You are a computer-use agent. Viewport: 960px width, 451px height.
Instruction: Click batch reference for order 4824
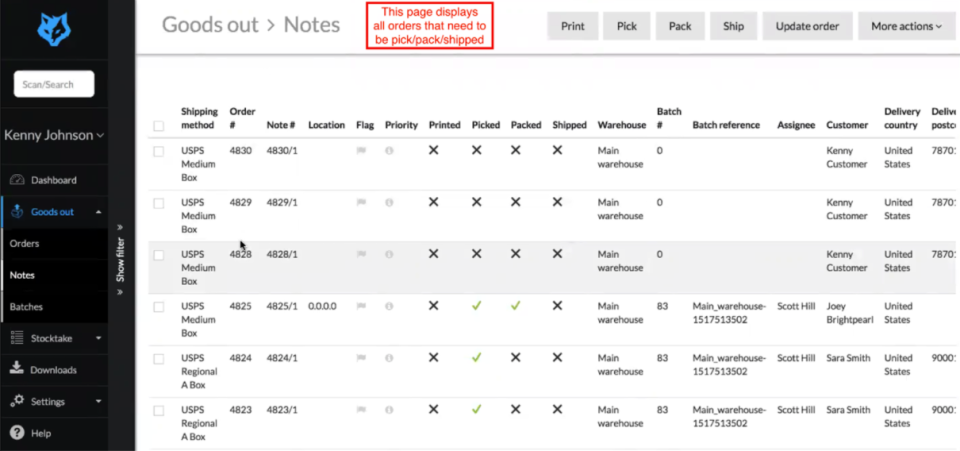(729, 365)
